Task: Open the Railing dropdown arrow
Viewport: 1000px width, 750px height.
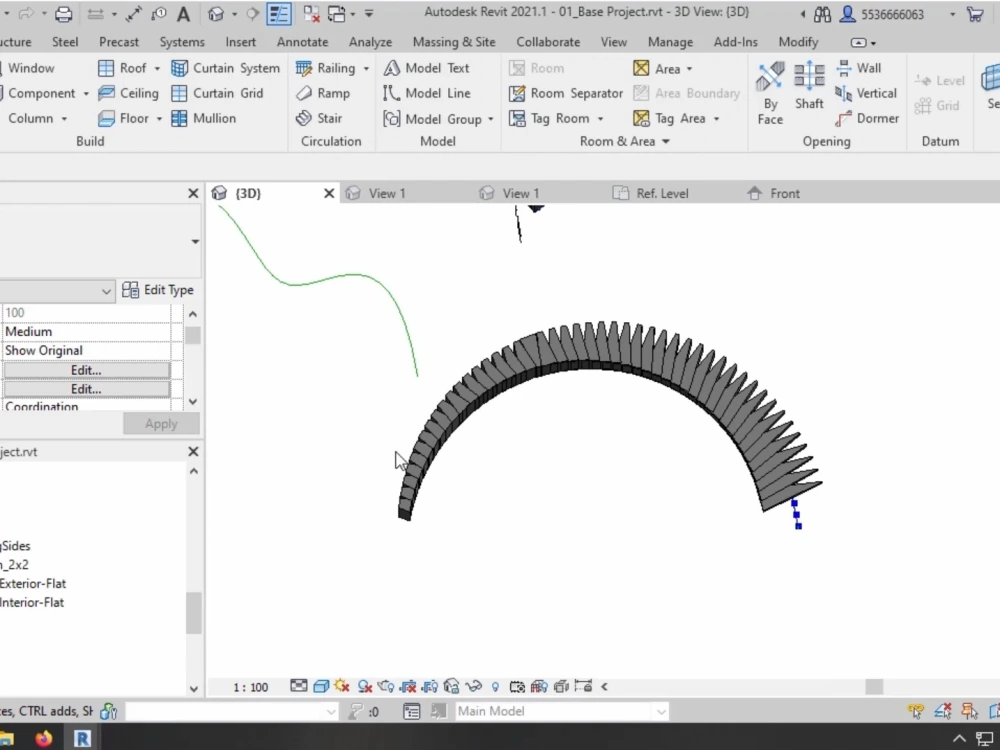Action: (366, 69)
